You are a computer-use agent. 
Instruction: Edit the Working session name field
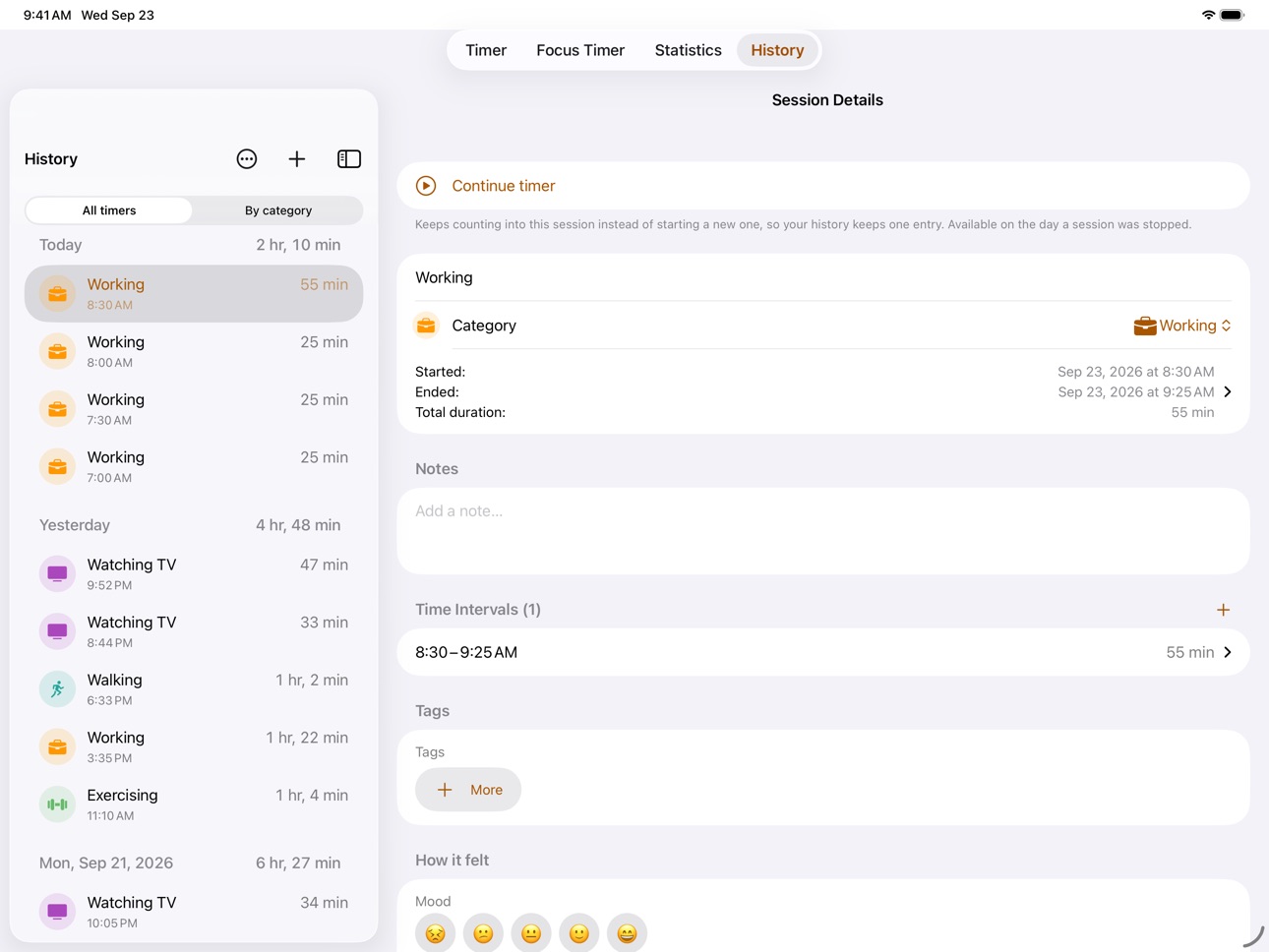click(x=823, y=277)
